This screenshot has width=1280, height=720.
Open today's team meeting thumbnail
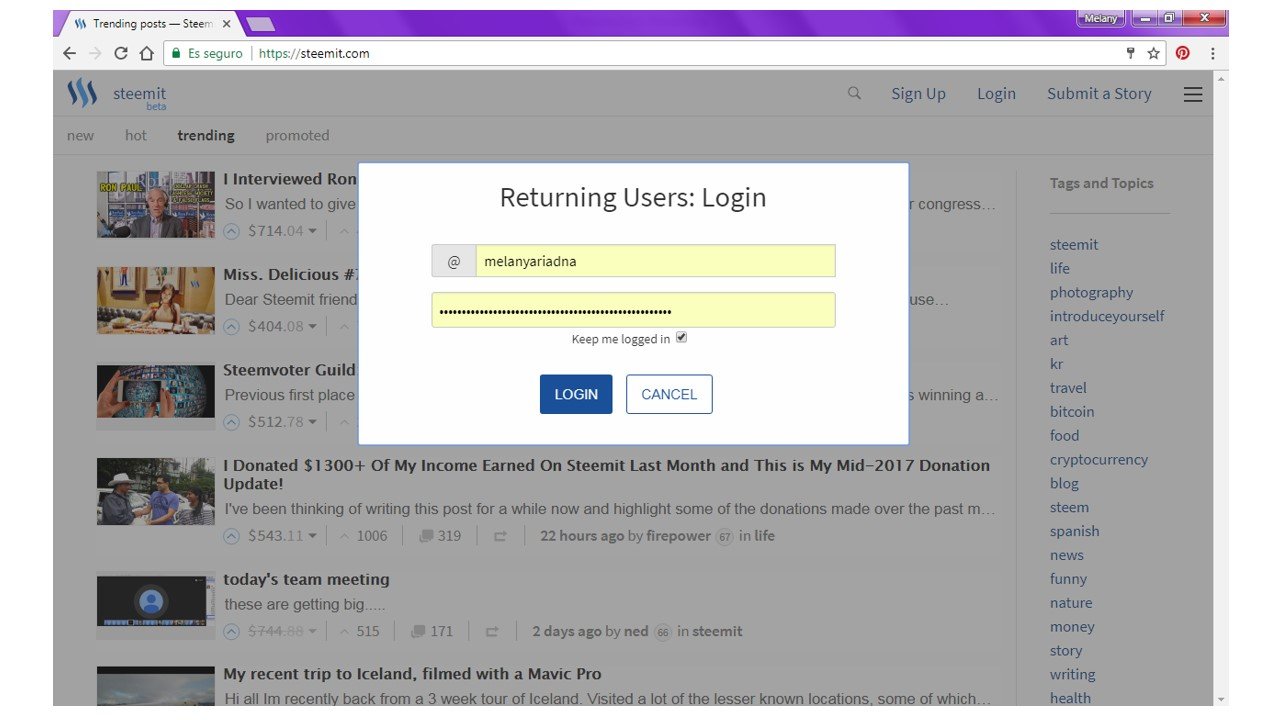pos(155,601)
